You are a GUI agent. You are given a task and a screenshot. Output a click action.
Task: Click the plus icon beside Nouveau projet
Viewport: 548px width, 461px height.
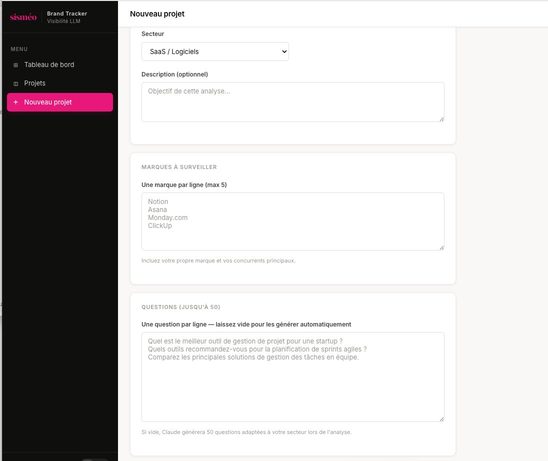[x=15, y=102]
